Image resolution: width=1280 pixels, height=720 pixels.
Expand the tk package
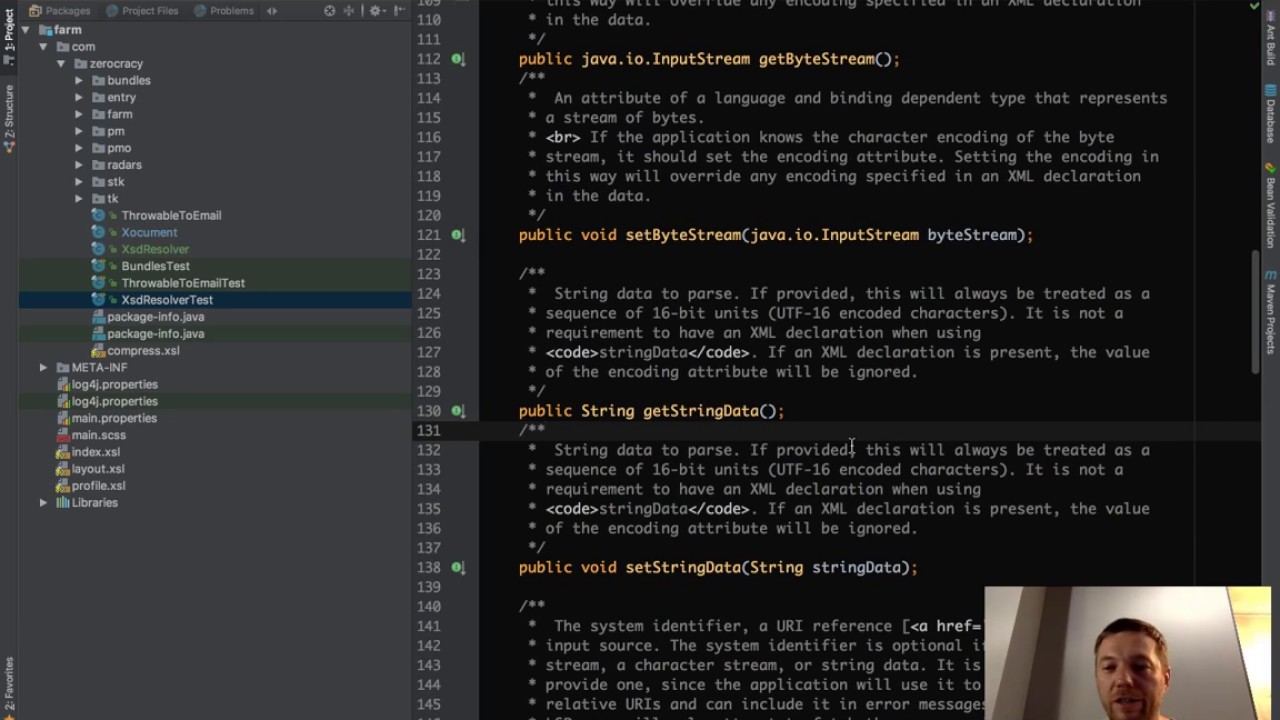click(79, 199)
